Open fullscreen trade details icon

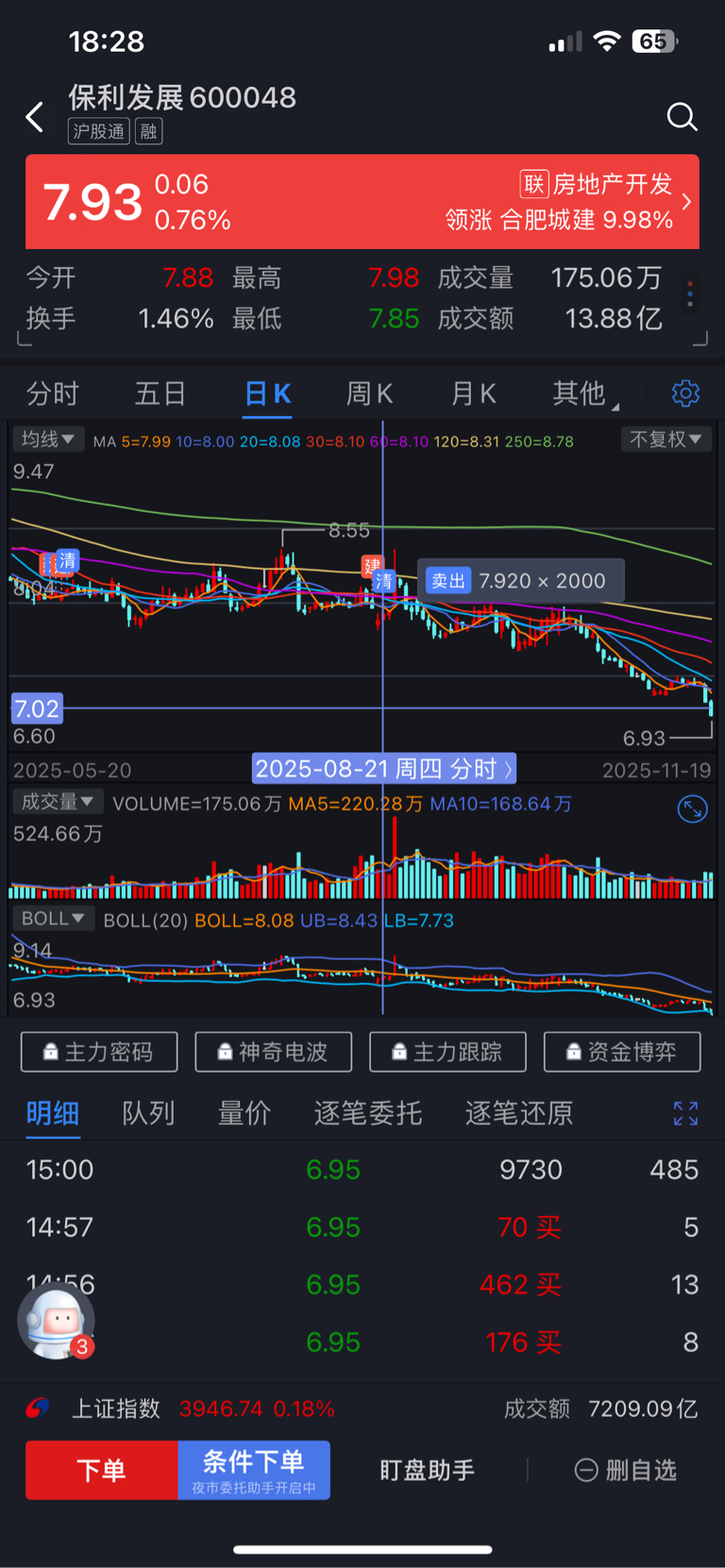point(686,1113)
